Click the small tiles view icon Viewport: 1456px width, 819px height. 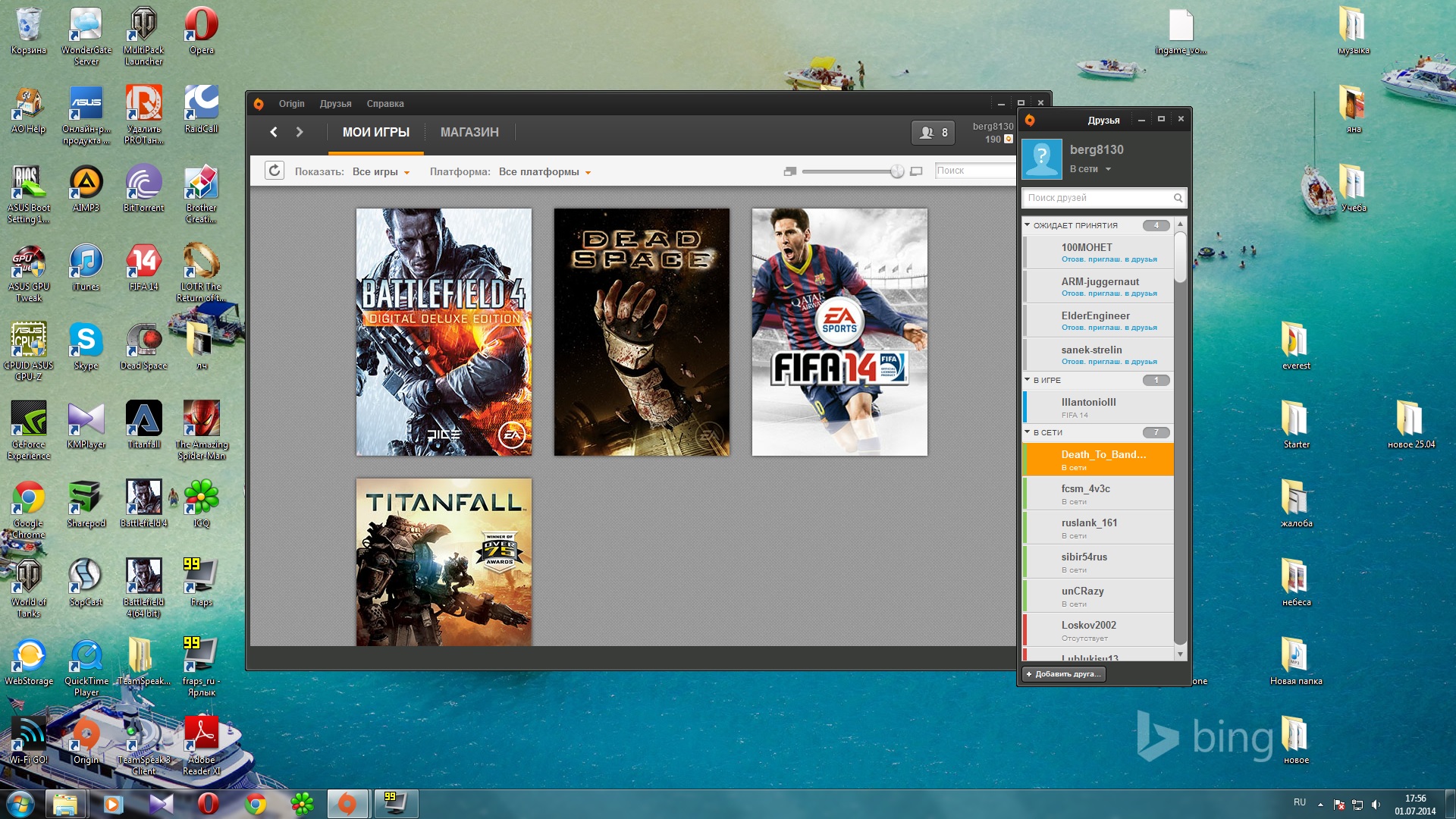(x=789, y=171)
